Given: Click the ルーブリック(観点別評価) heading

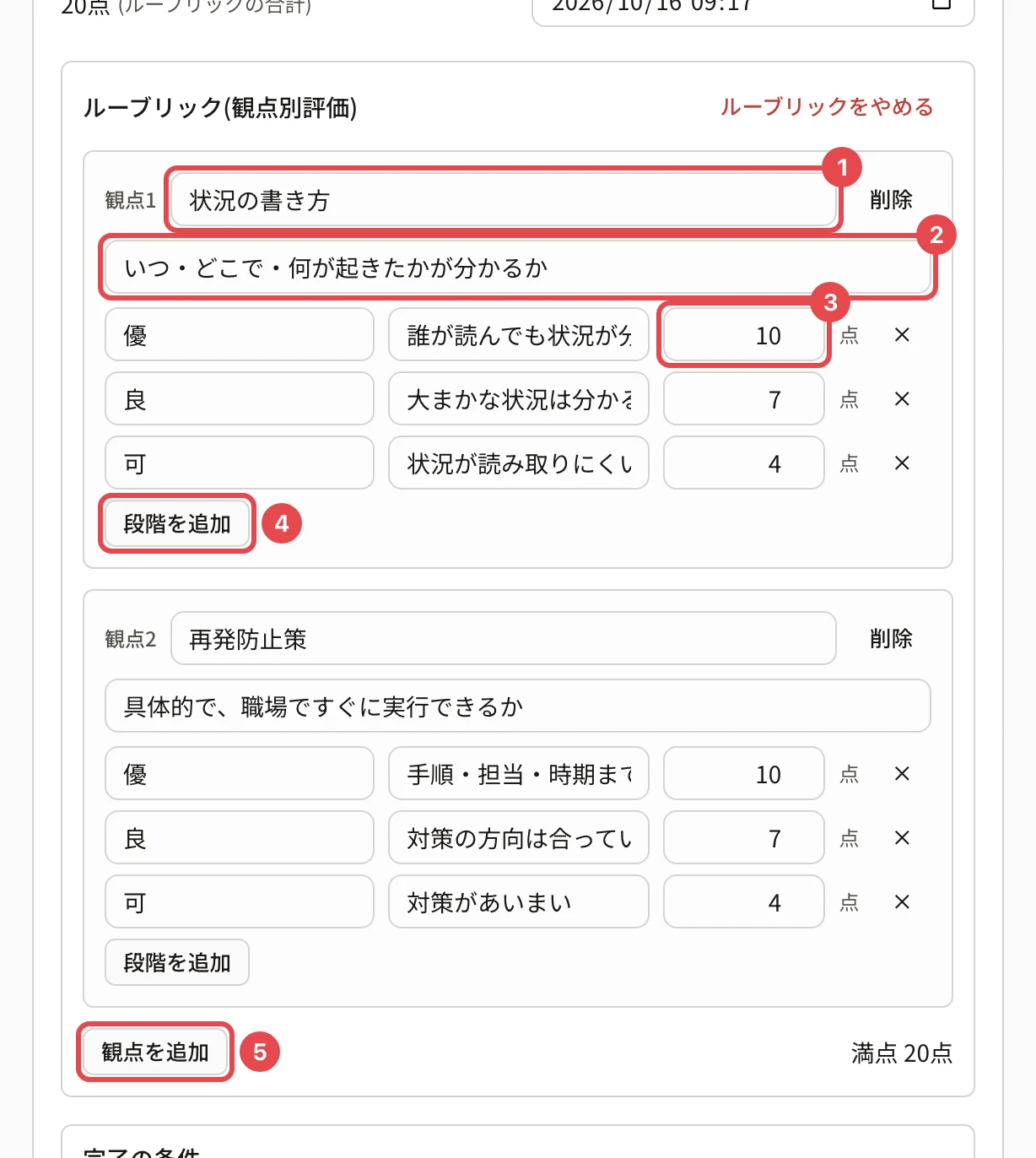Looking at the screenshot, I should point(220,108).
